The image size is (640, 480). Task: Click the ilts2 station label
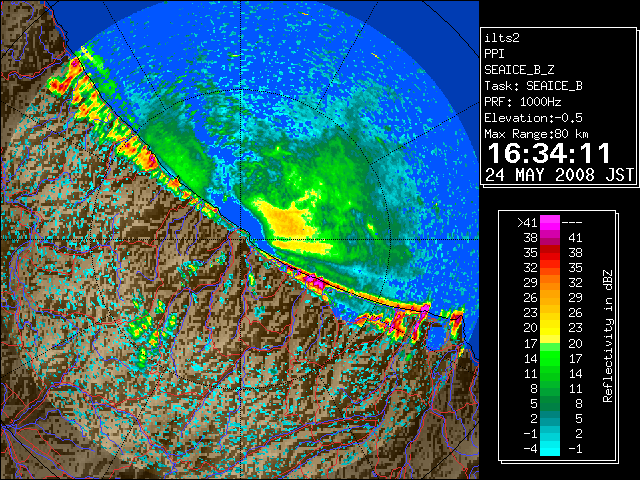502,38
